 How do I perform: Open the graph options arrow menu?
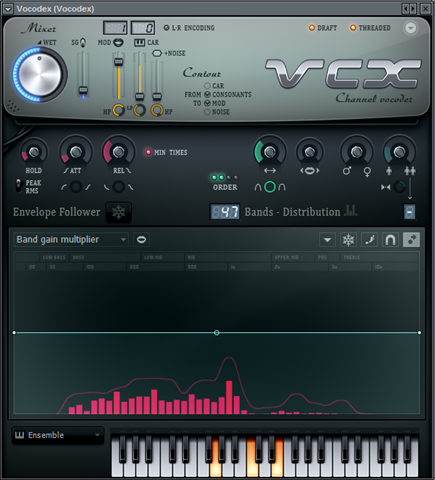tap(327, 240)
